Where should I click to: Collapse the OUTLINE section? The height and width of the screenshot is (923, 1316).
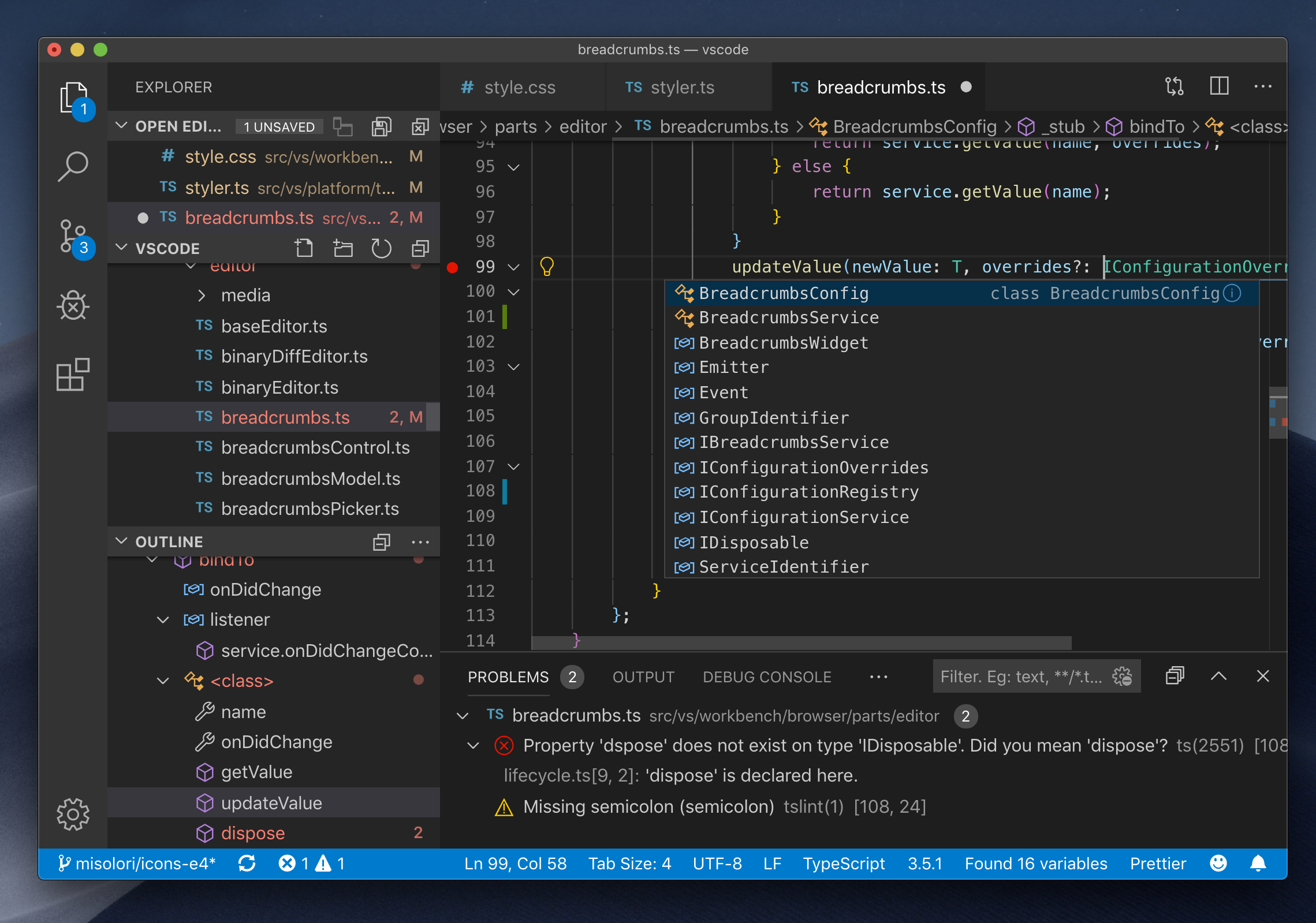[x=121, y=541]
